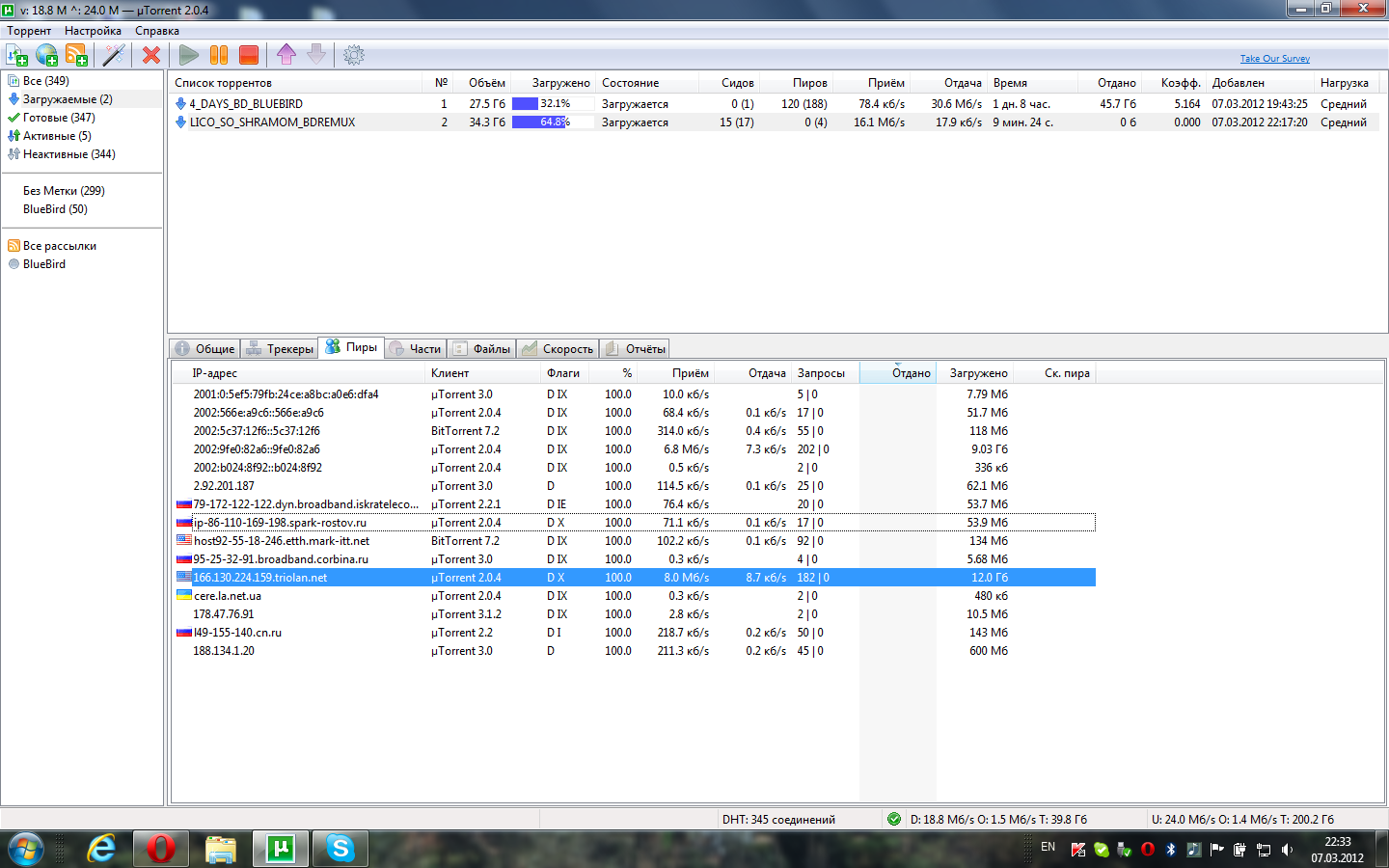This screenshot has height=868, width=1389.
Task: Switch to the Скорость tab
Action: click(x=558, y=349)
